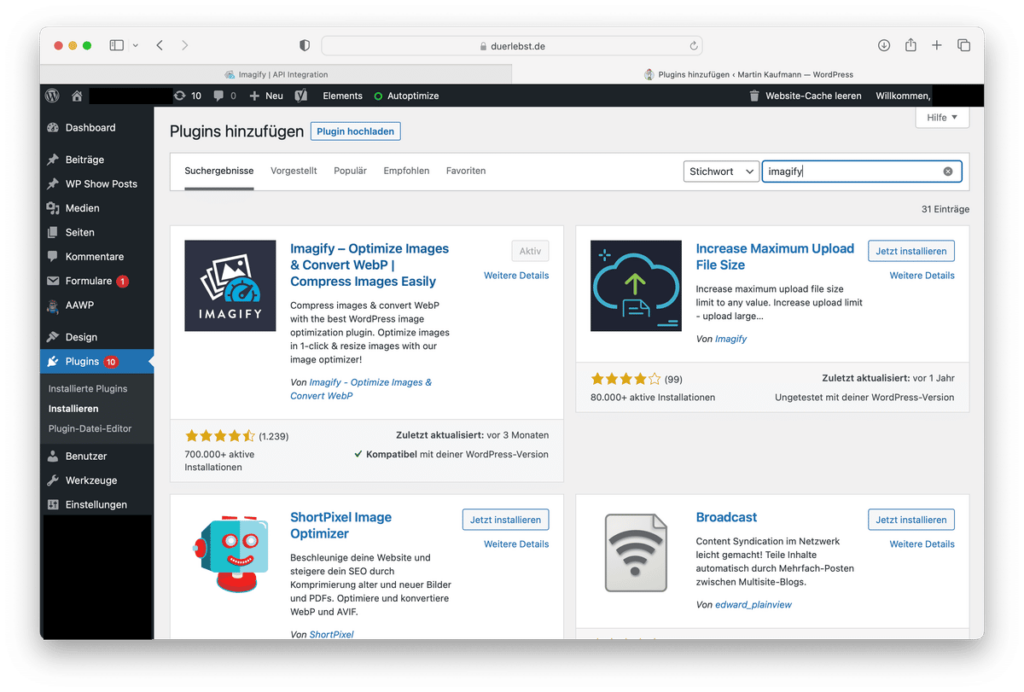Open Seiten in the sidebar

(97, 232)
